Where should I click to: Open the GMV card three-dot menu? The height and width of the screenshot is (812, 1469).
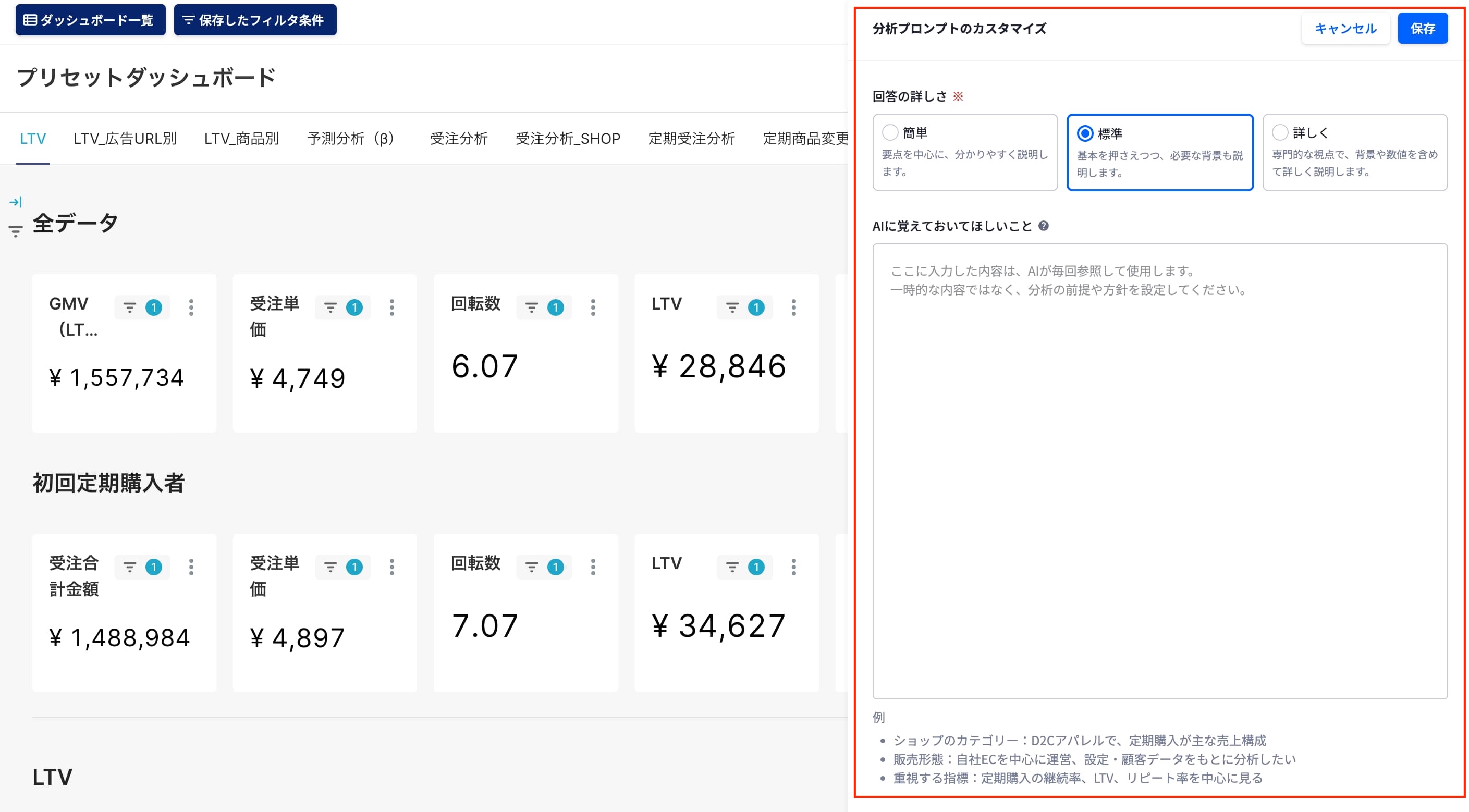(x=191, y=307)
